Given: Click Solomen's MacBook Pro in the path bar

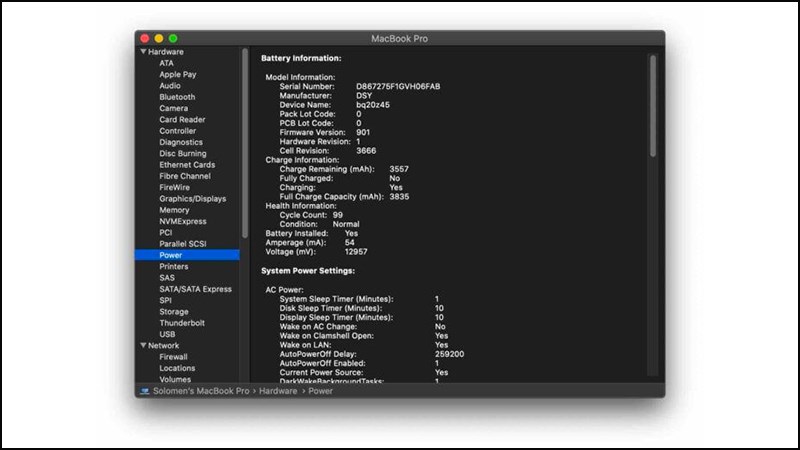Looking at the screenshot, I should click(x=201, y=391).
